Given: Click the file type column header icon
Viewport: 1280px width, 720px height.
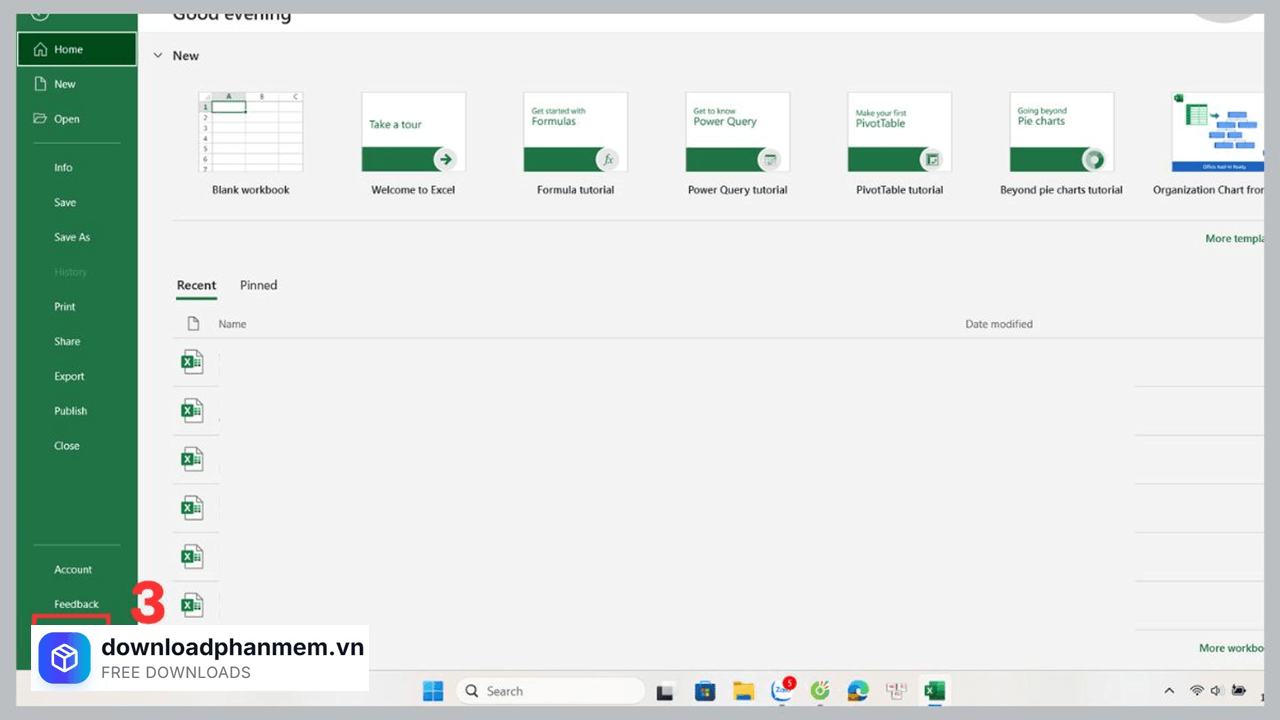Looking at the screenshot, I should 194,324.
